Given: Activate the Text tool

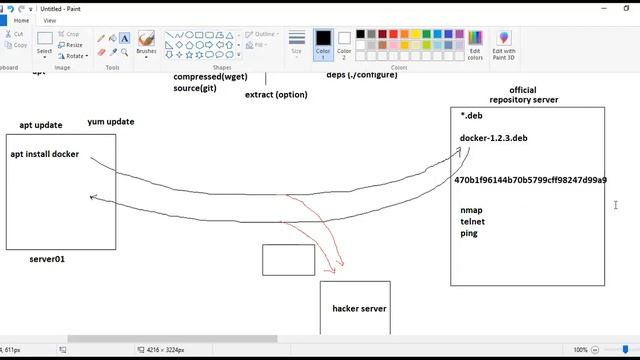Looking at the screenshot, I should coord(124,39).
